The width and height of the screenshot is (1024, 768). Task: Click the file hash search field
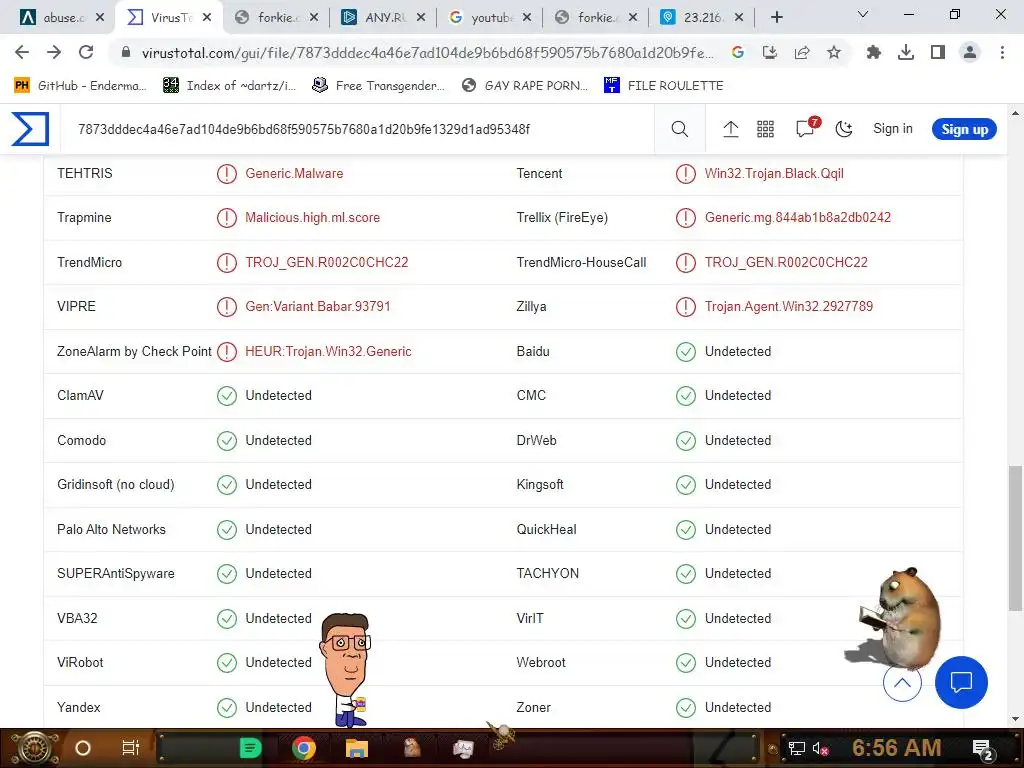click(359, 129)
